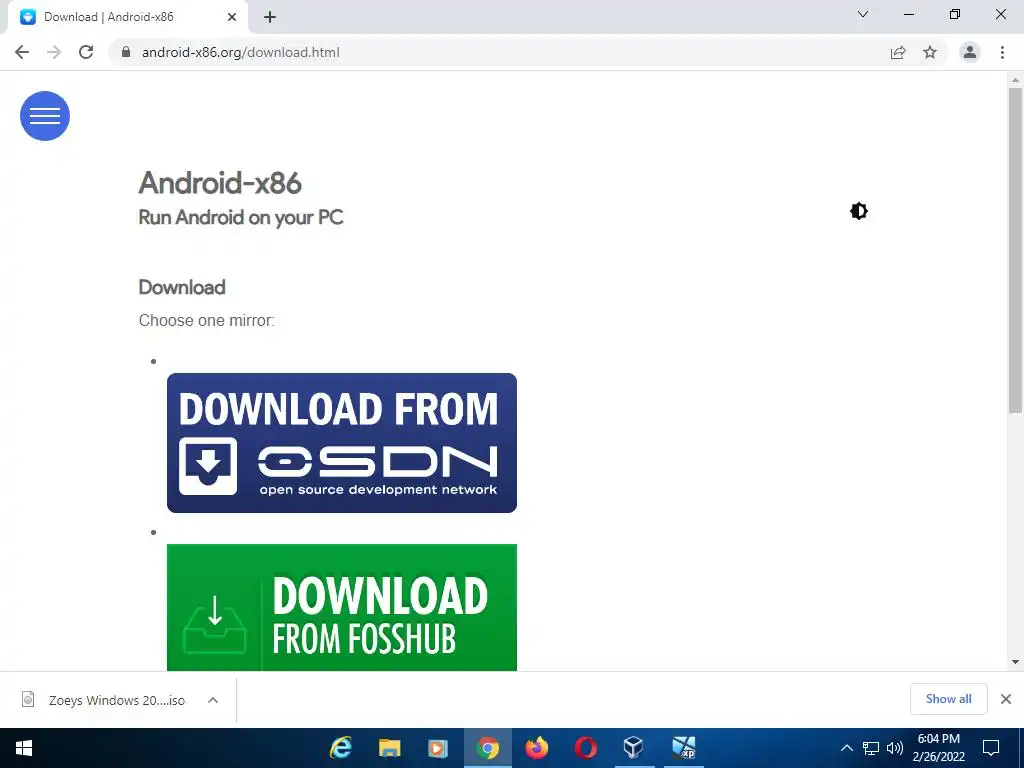Click the "Choose one mirror:" text
The height and width of the screenshot is (768, 1024).
(206, 321)
